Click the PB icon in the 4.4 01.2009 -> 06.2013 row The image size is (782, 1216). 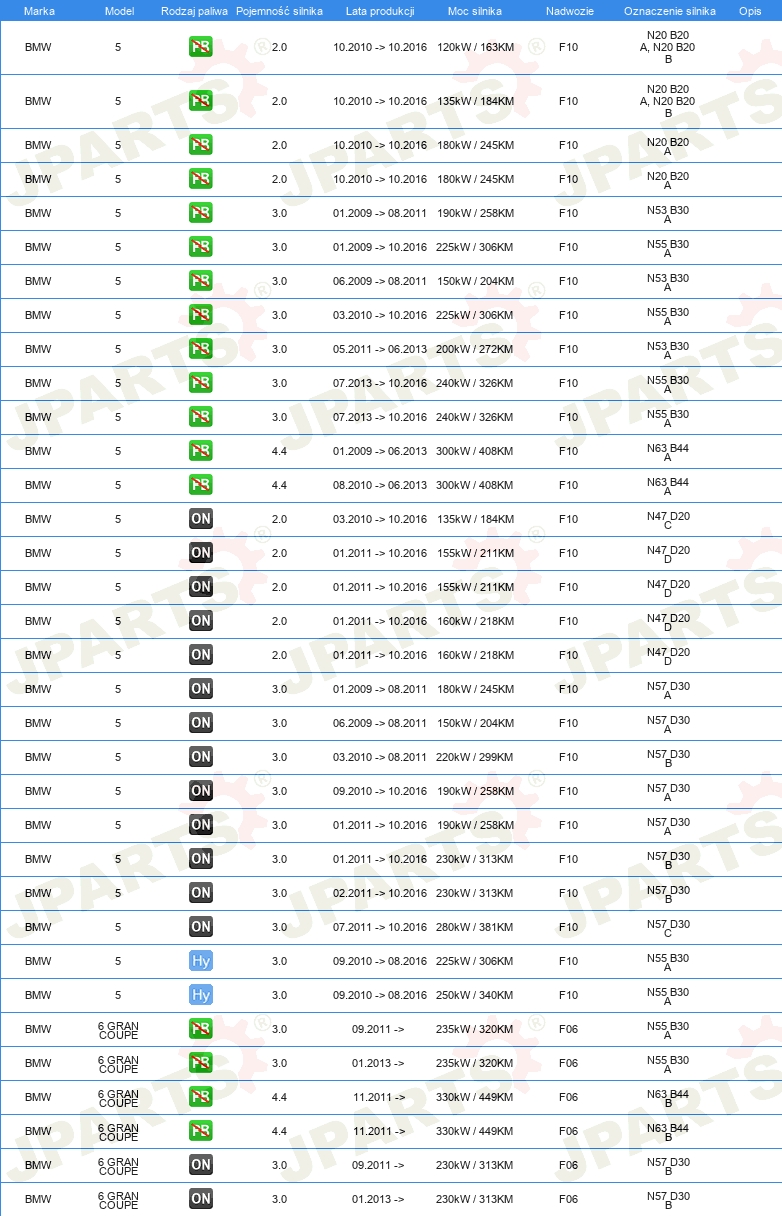click(201, 451)
